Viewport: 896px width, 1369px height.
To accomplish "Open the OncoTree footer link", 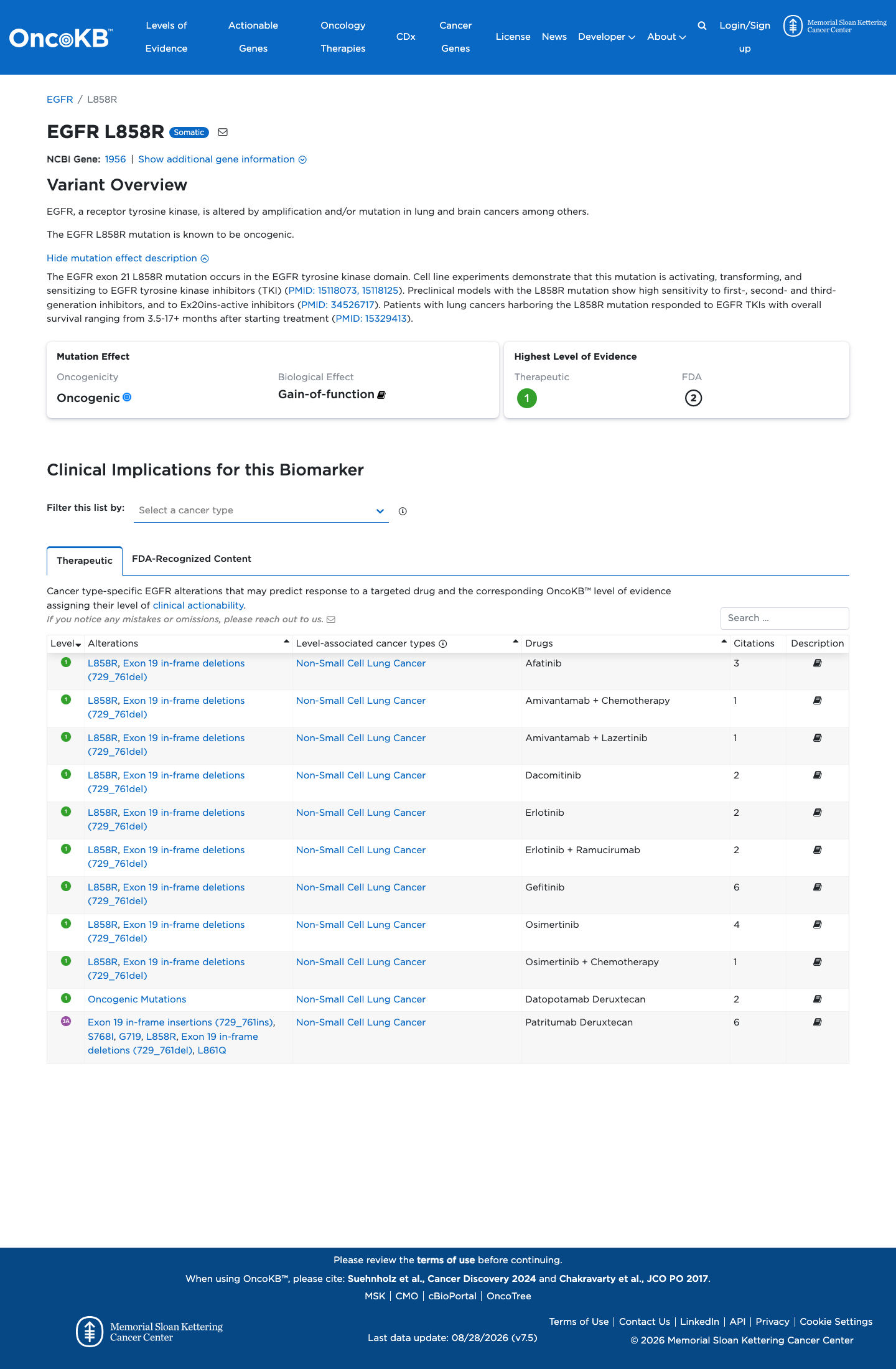I will (509, 1296).
